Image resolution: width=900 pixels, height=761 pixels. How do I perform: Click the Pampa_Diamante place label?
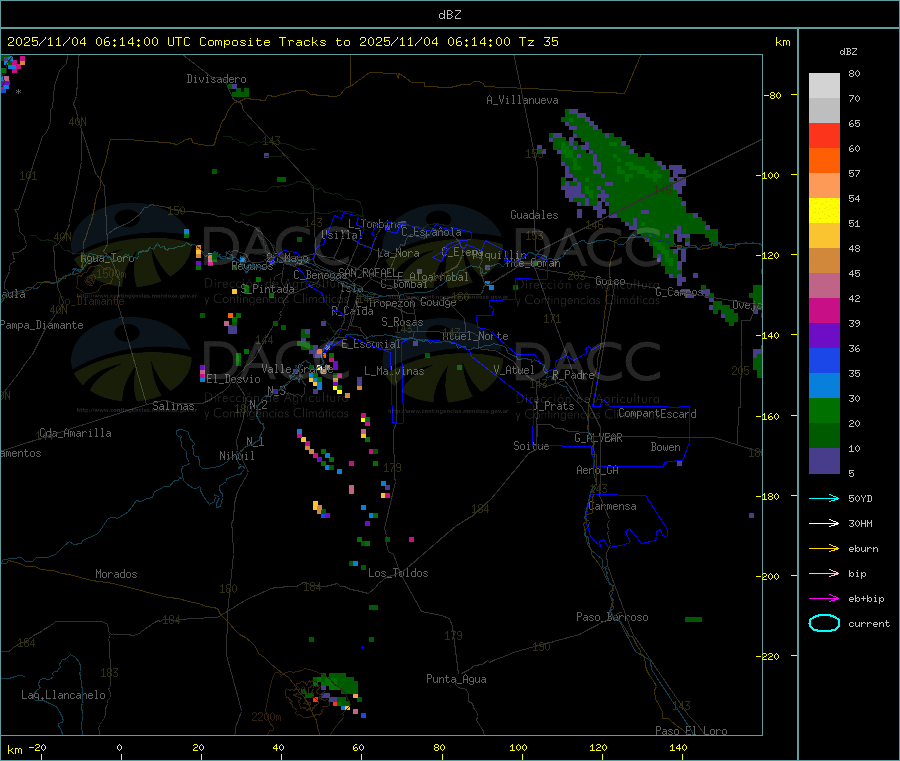42,325
